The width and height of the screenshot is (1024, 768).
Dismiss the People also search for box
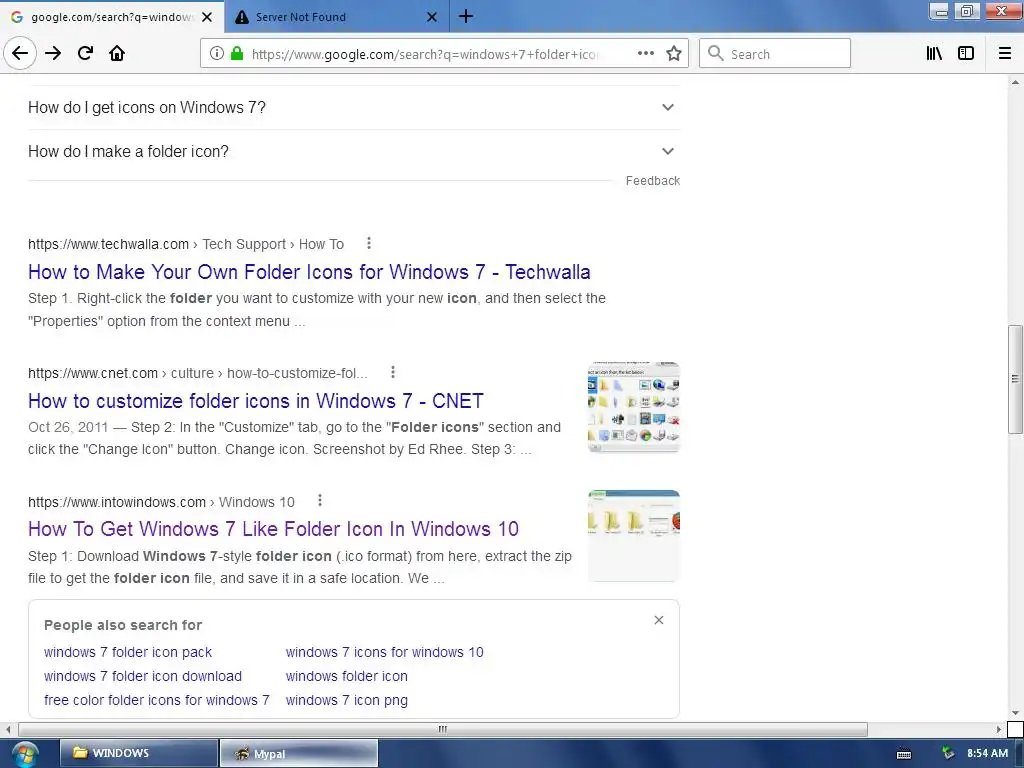[x=659, y=620]
